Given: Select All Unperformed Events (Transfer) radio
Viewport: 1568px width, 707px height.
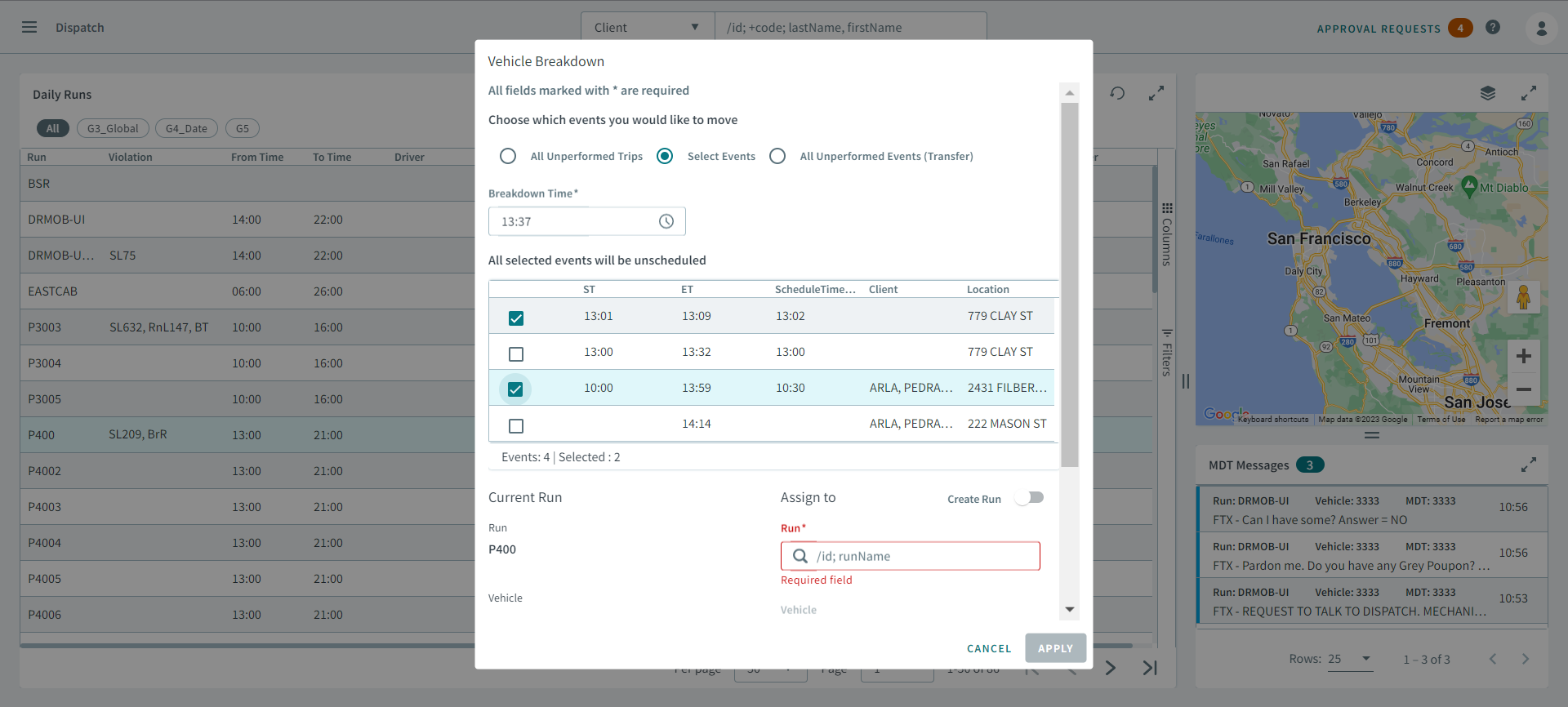Looking at the screenshot, I should click(777, 156).
